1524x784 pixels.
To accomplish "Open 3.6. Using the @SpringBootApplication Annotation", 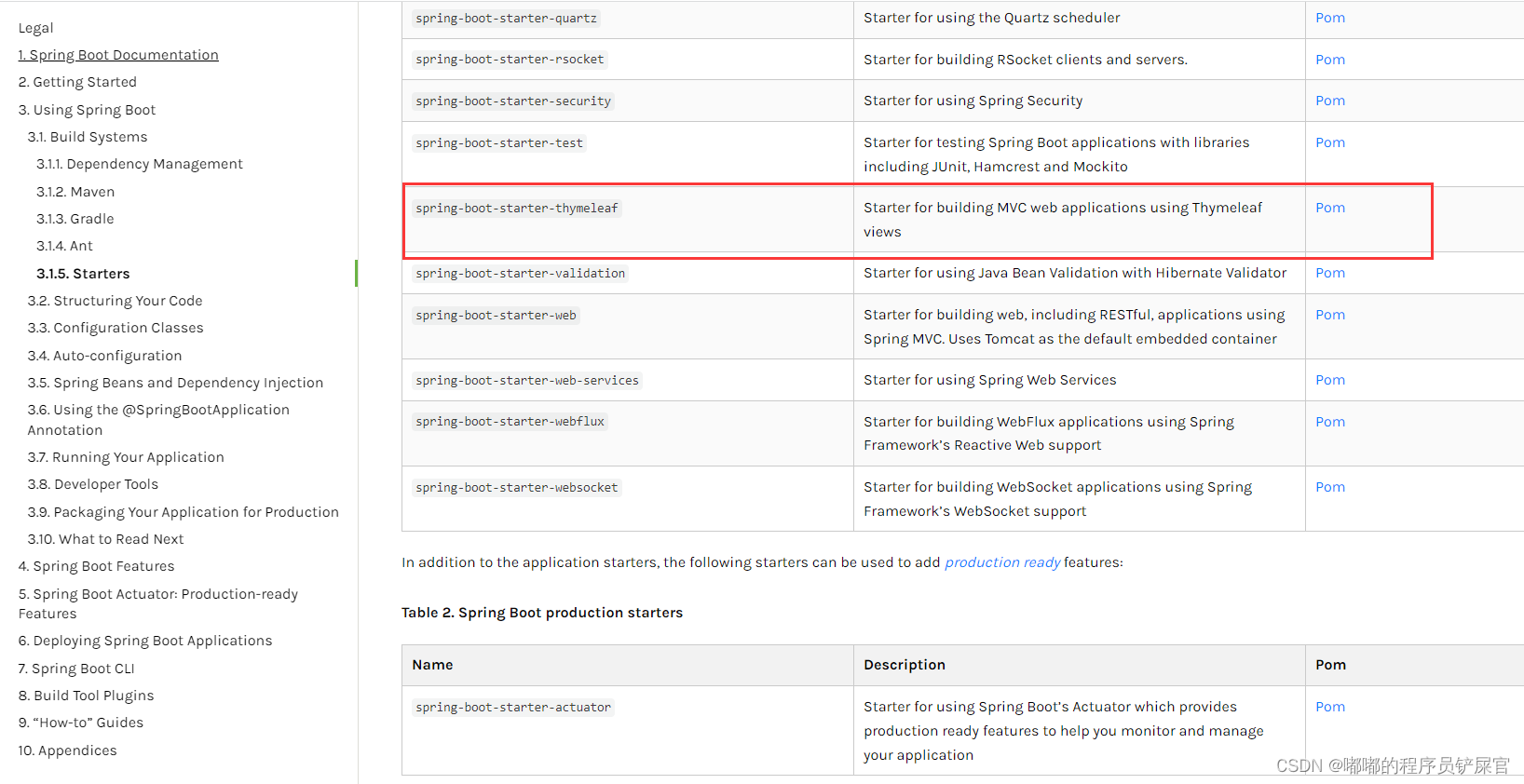I will click(x=158, y=420).
